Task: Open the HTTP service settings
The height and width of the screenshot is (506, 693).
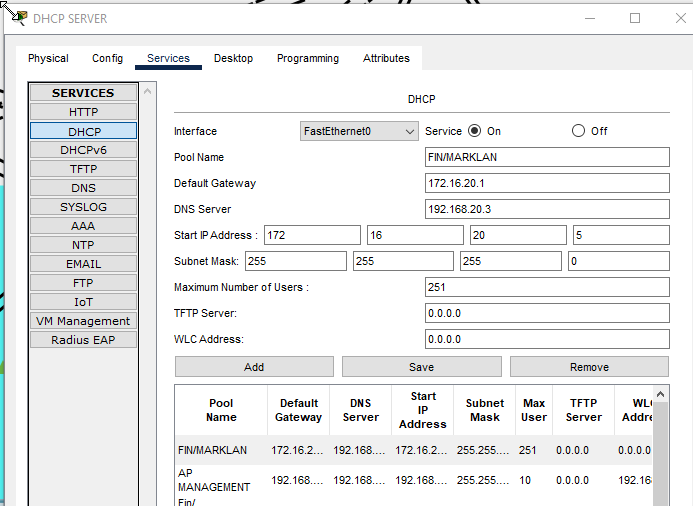Action: click(84, 112)
